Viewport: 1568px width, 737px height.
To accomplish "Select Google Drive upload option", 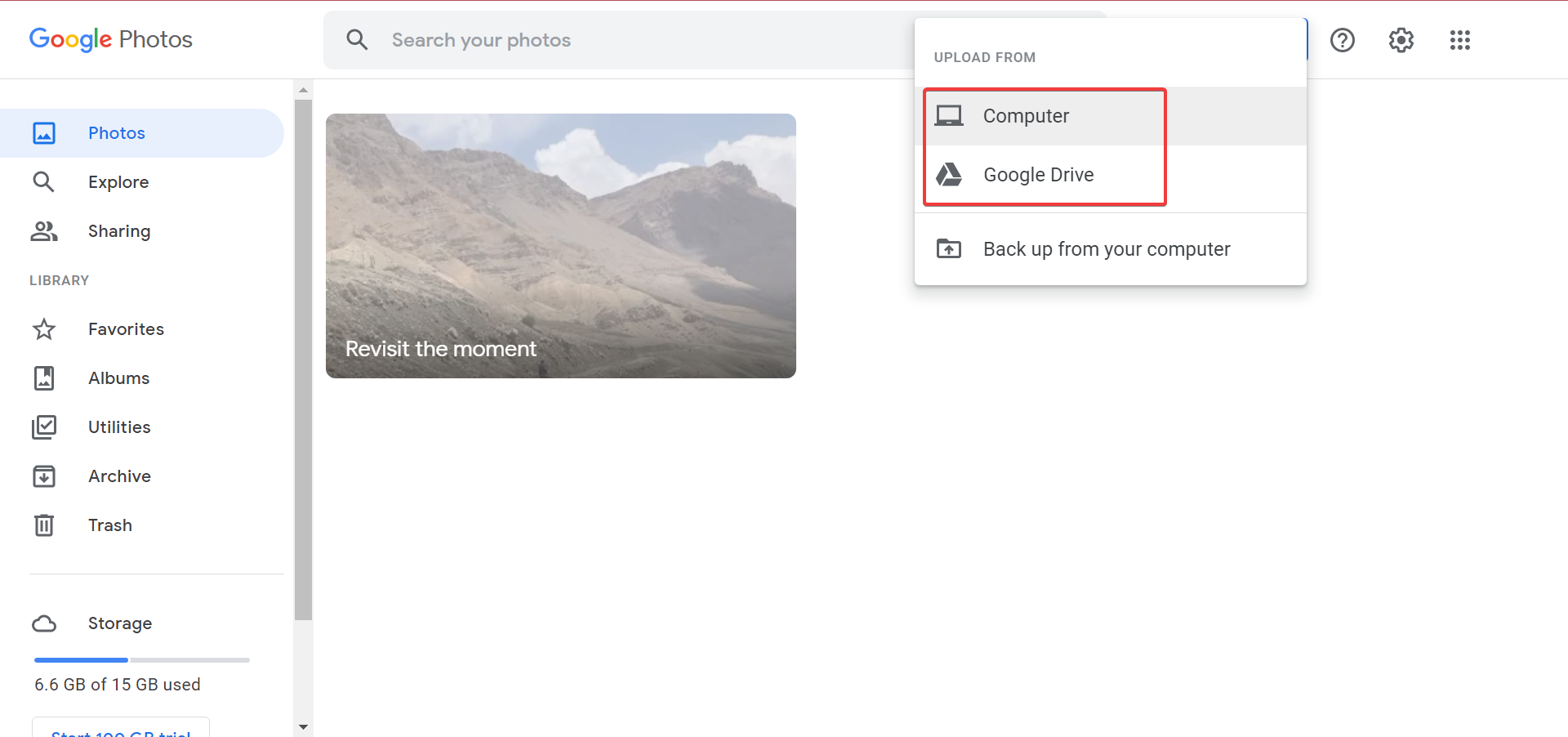I will pyautogui.click(x=1111, y=175).
